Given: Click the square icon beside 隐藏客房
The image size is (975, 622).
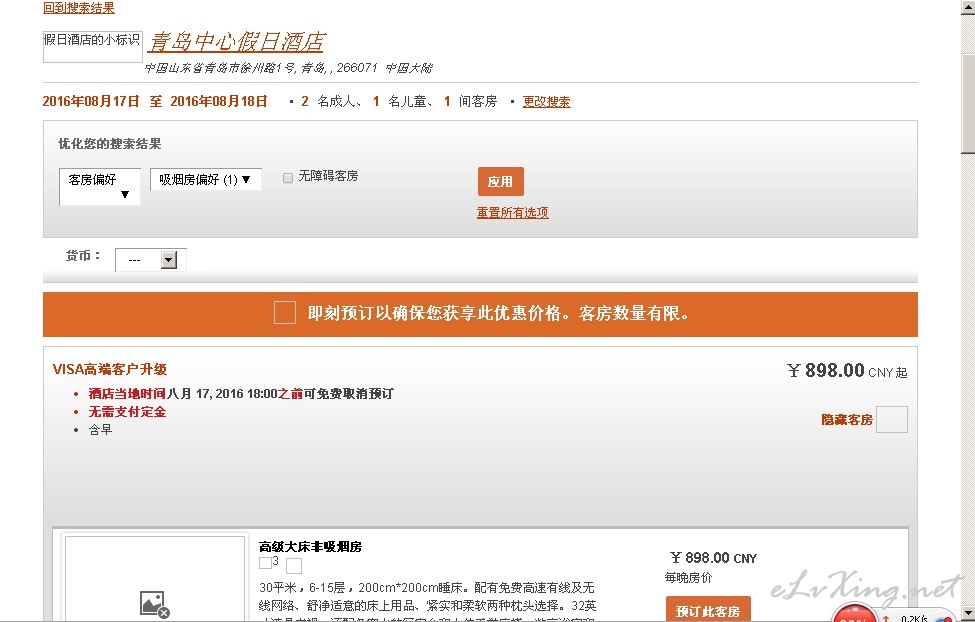Looking at the screenshot, I should (892, 419).
